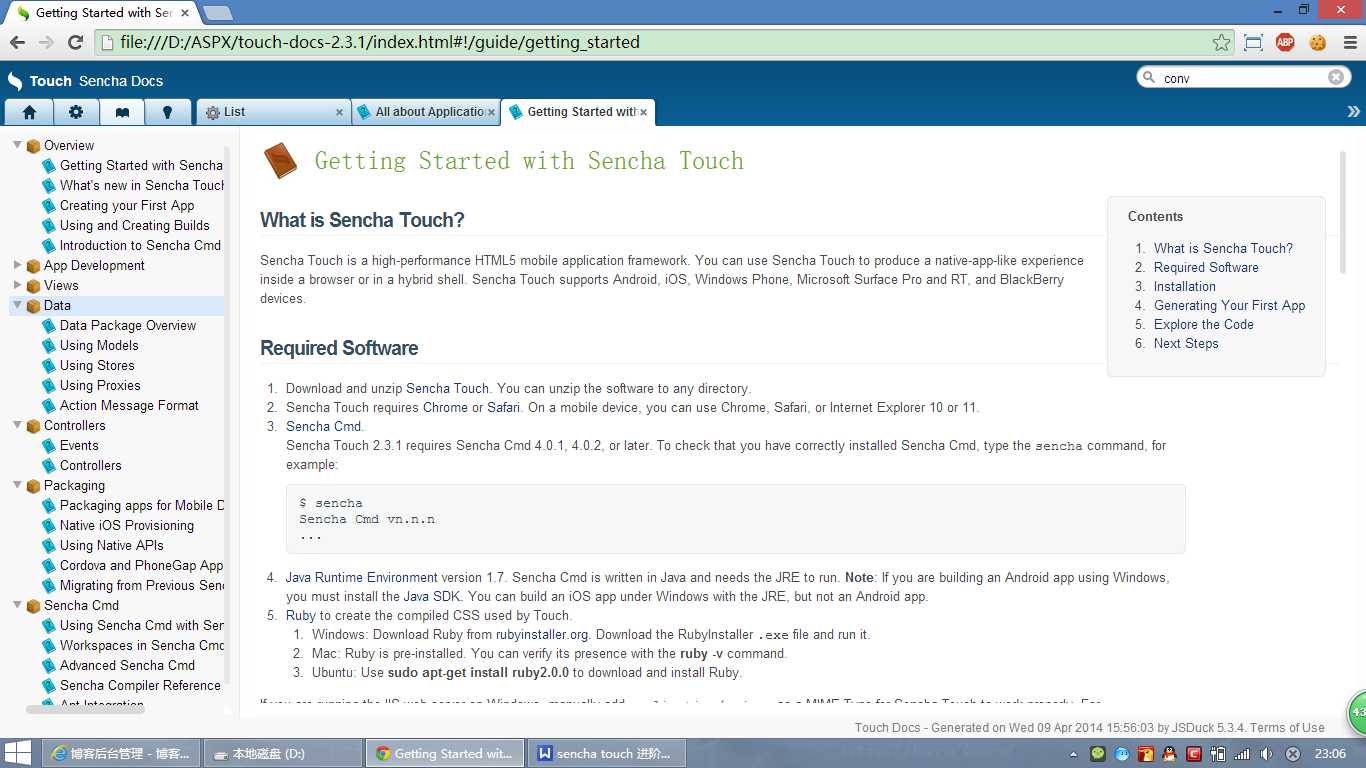Image resolution: width=1366 pixels, height=768 pixels.
Task: Click the page vertical scrollbar
Action: (x=1343, y=212)
